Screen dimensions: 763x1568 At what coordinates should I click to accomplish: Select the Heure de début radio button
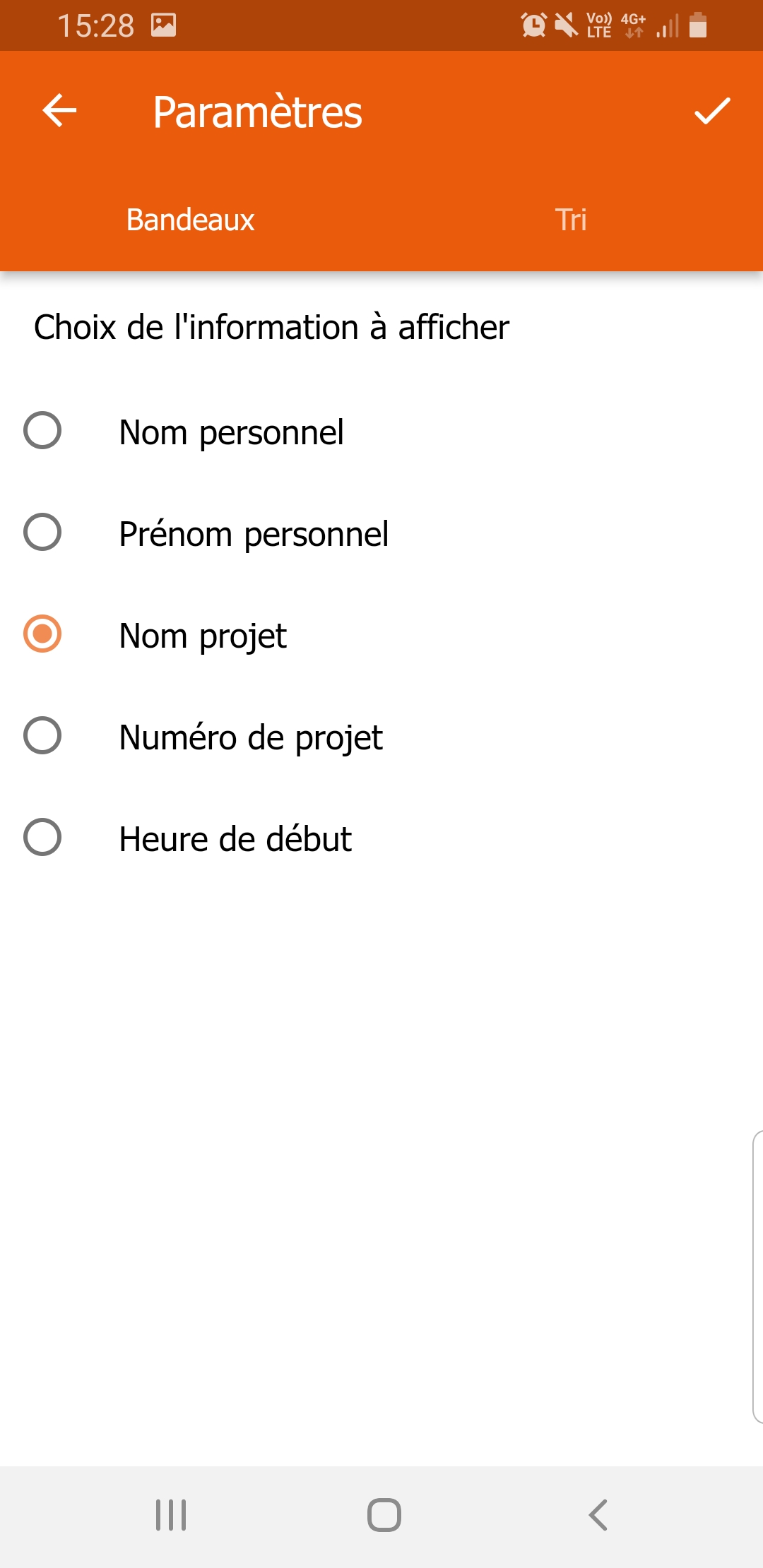point(42,838)
